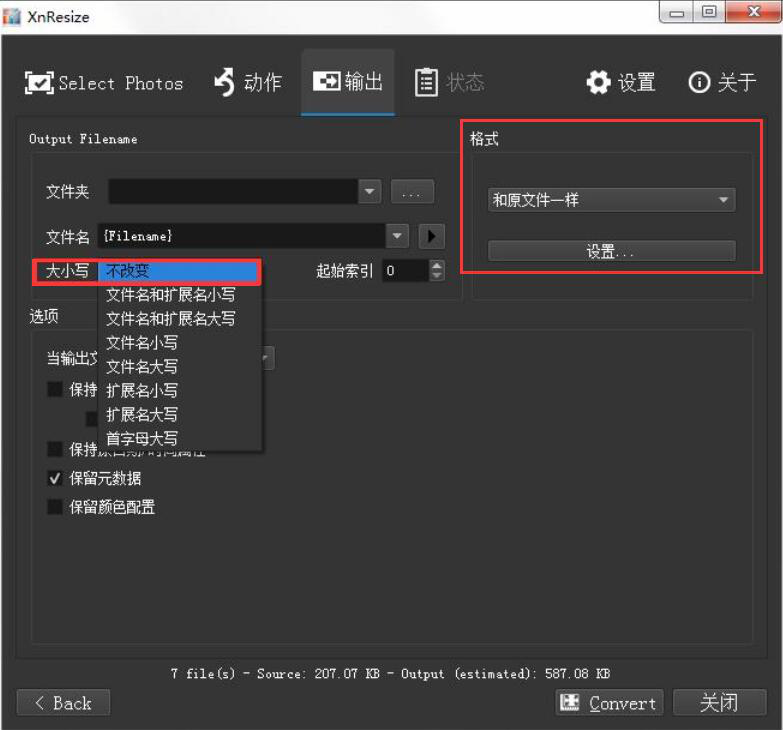Choose 文件名小写 option
Screen dimensions: 783x730
point(180,343)
